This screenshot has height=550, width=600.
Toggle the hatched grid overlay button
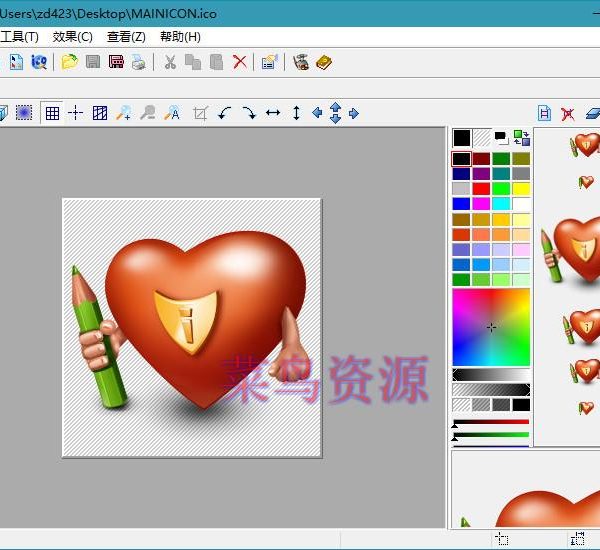(x=100, y=113)
